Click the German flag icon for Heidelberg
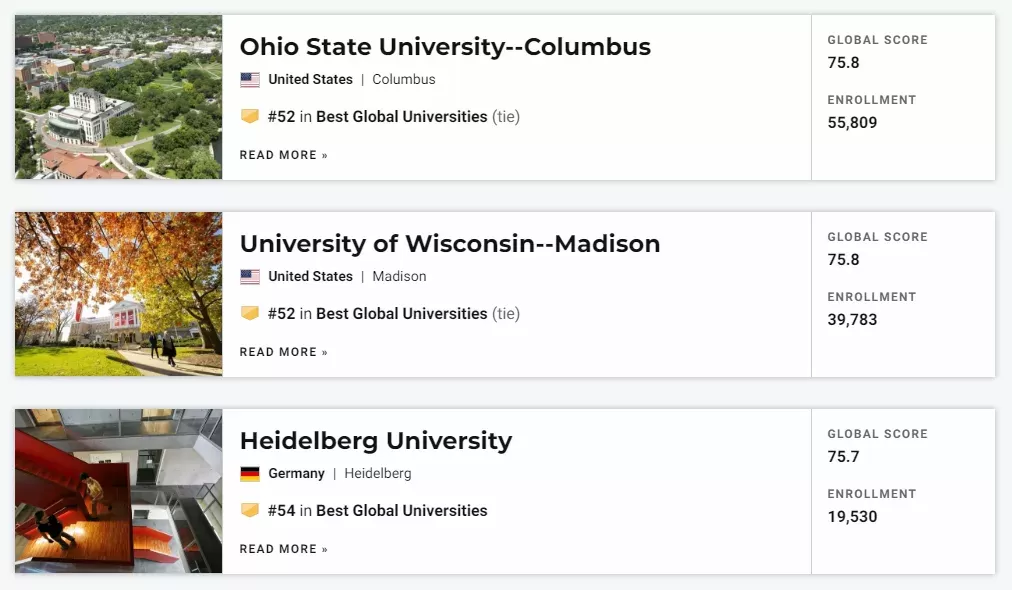The width and height of the screenshot is (1012, 590). click(250, 473)
